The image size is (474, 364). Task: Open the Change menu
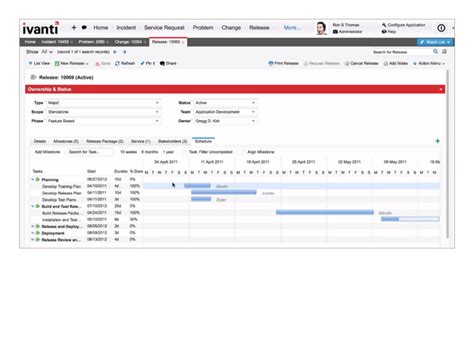tap(231, 28)
